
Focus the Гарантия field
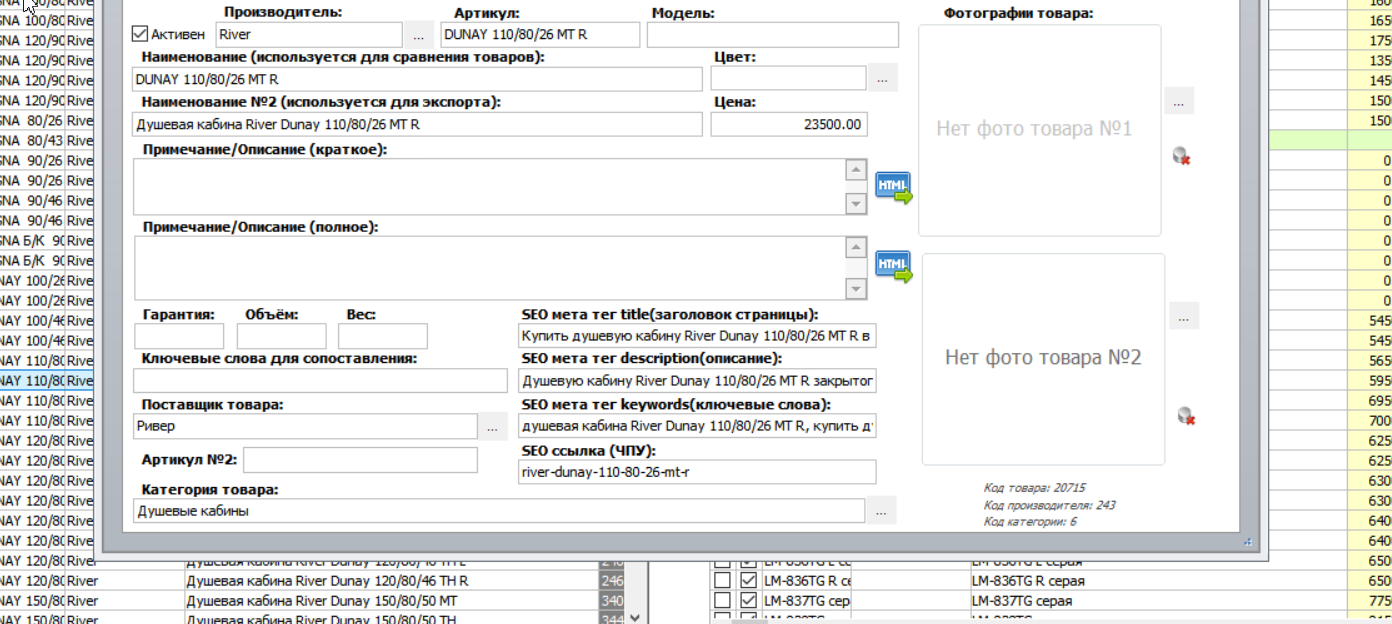[x=179, y=336]
